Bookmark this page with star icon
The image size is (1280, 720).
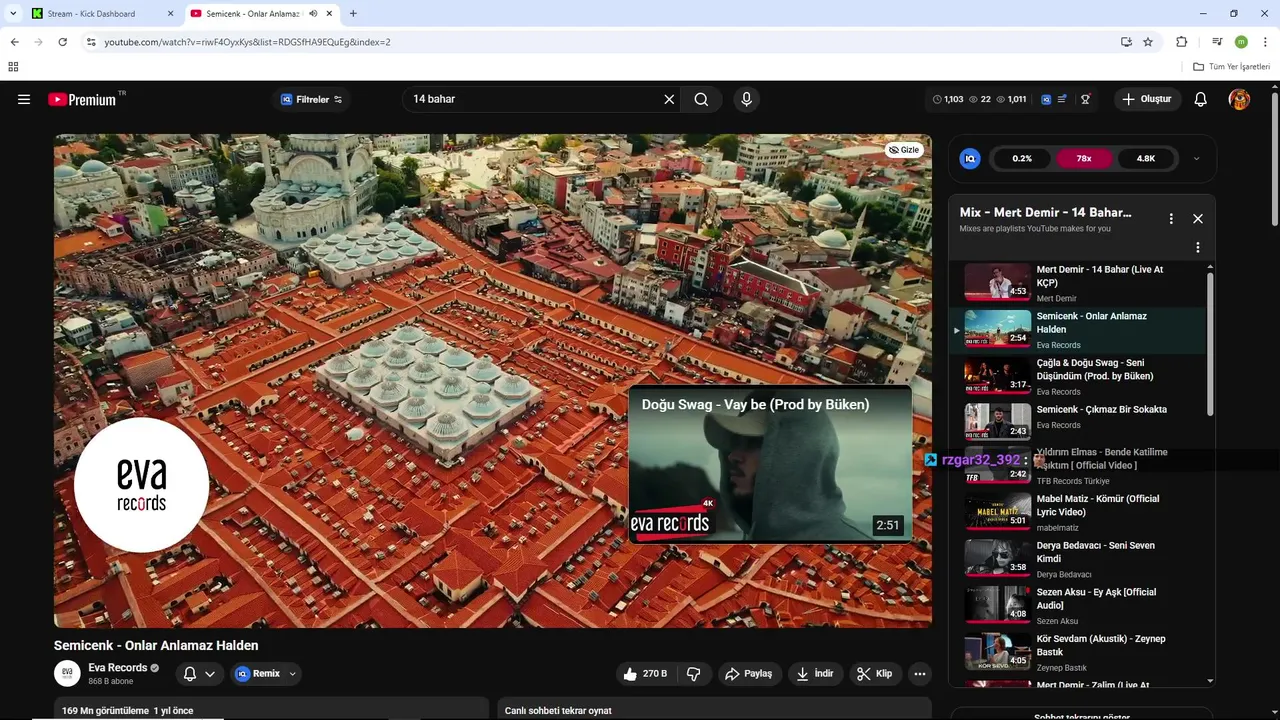(1148, 42)
